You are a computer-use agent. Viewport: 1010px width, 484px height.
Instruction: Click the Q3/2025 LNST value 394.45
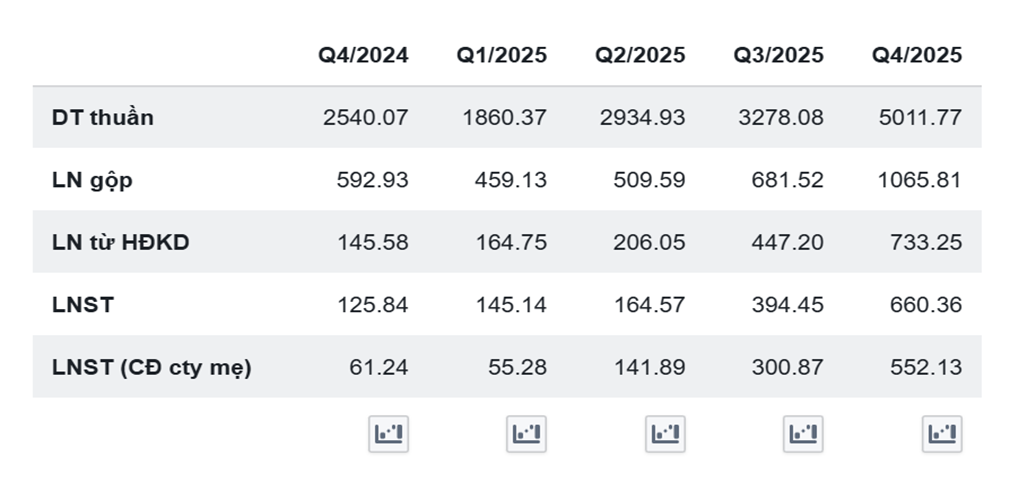pyautogui.click(x=790, y=305)
